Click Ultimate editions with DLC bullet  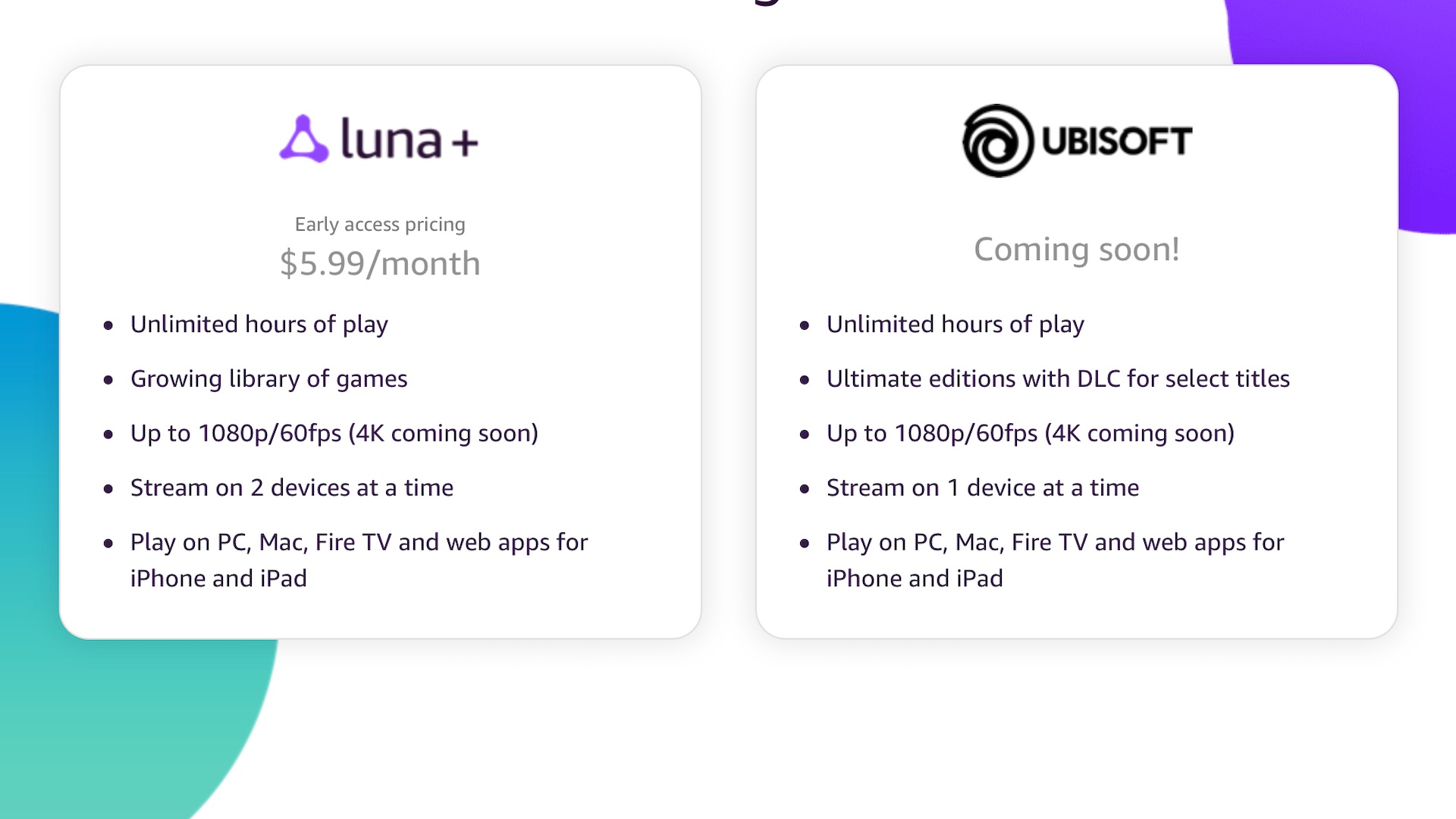[1058, 378]
